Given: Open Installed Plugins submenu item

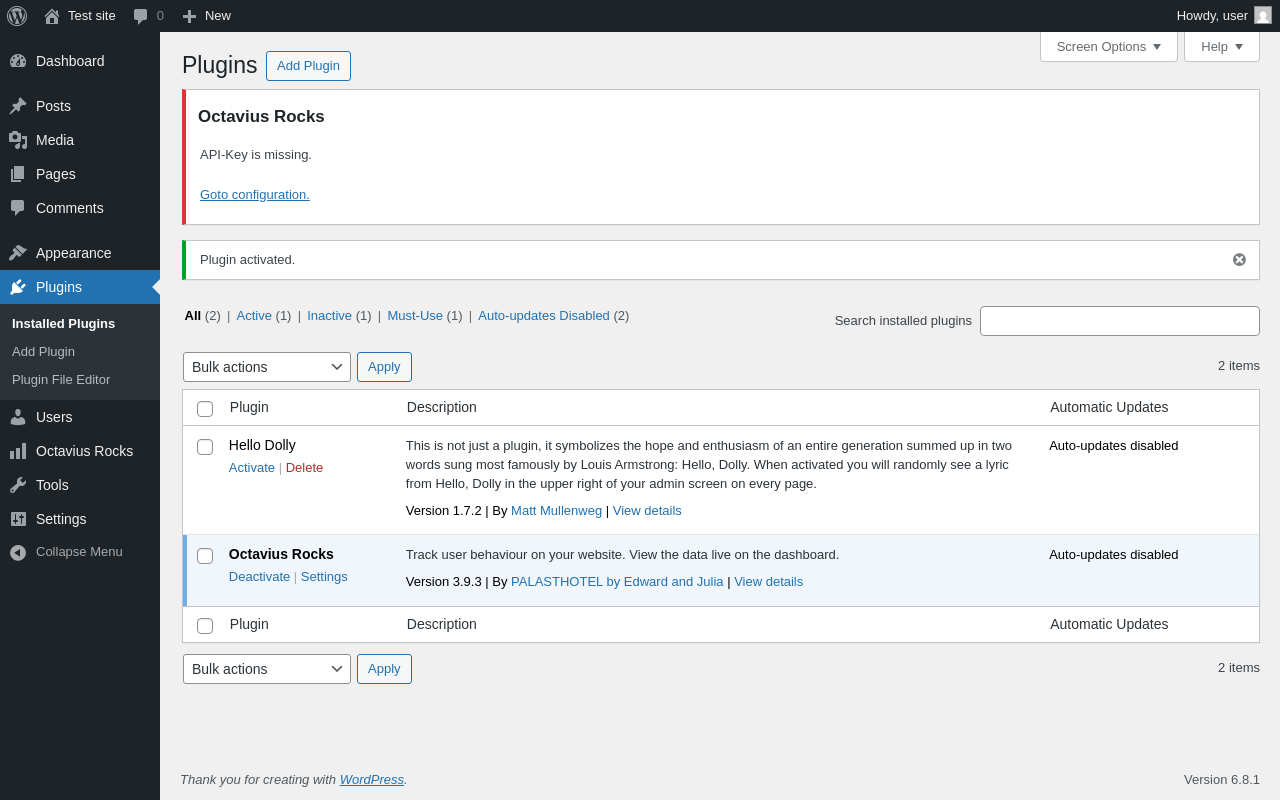Looking at the screenshot, I should [x=63, y=324].
